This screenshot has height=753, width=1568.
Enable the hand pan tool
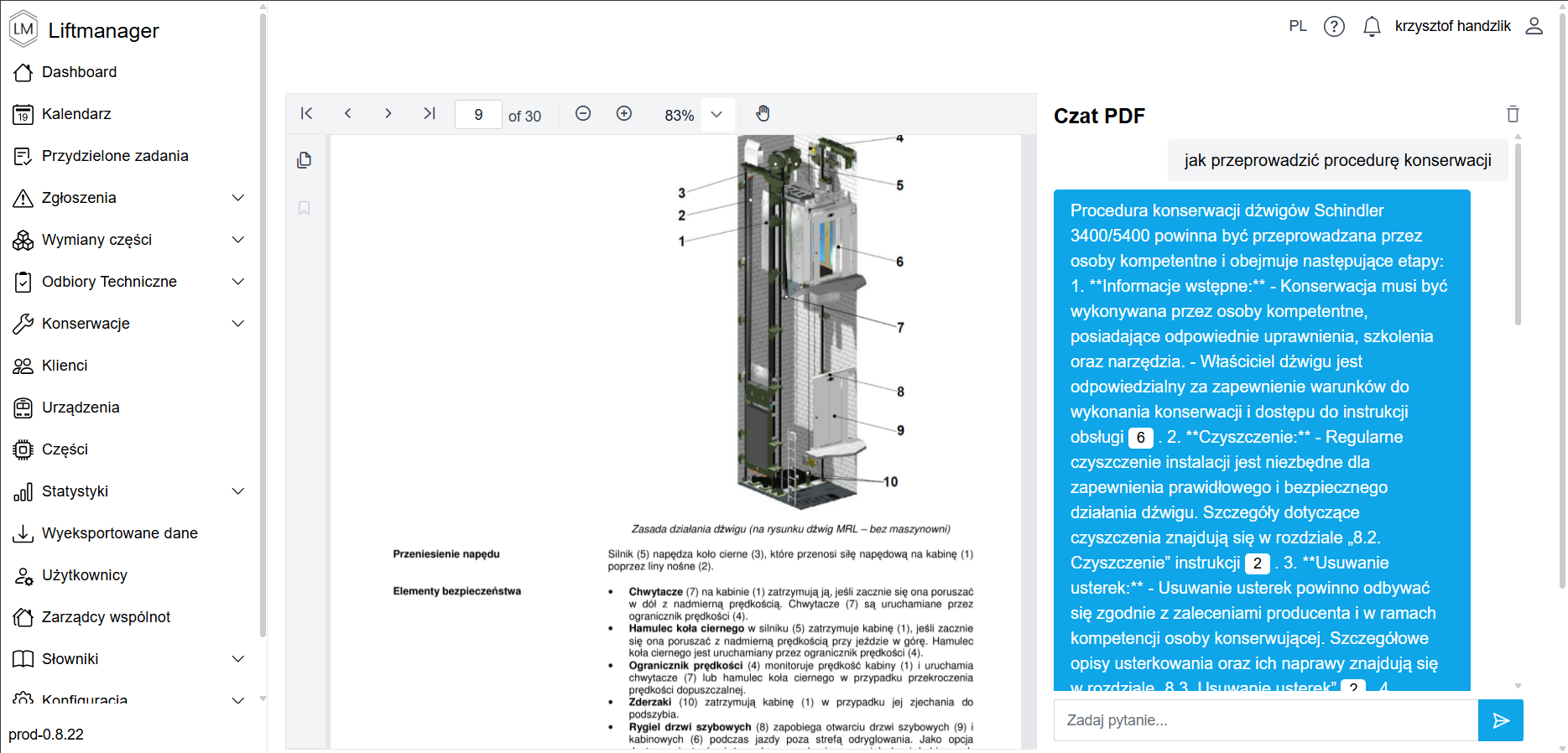click(x=763, y=114)
